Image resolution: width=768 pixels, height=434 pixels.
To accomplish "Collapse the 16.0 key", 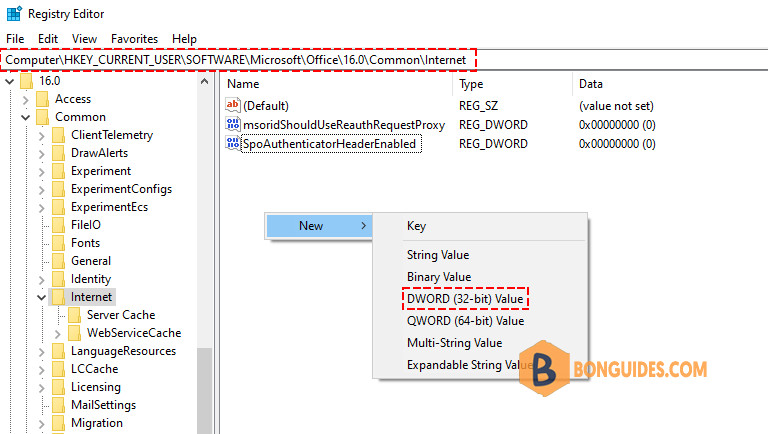I will [10, 81].
